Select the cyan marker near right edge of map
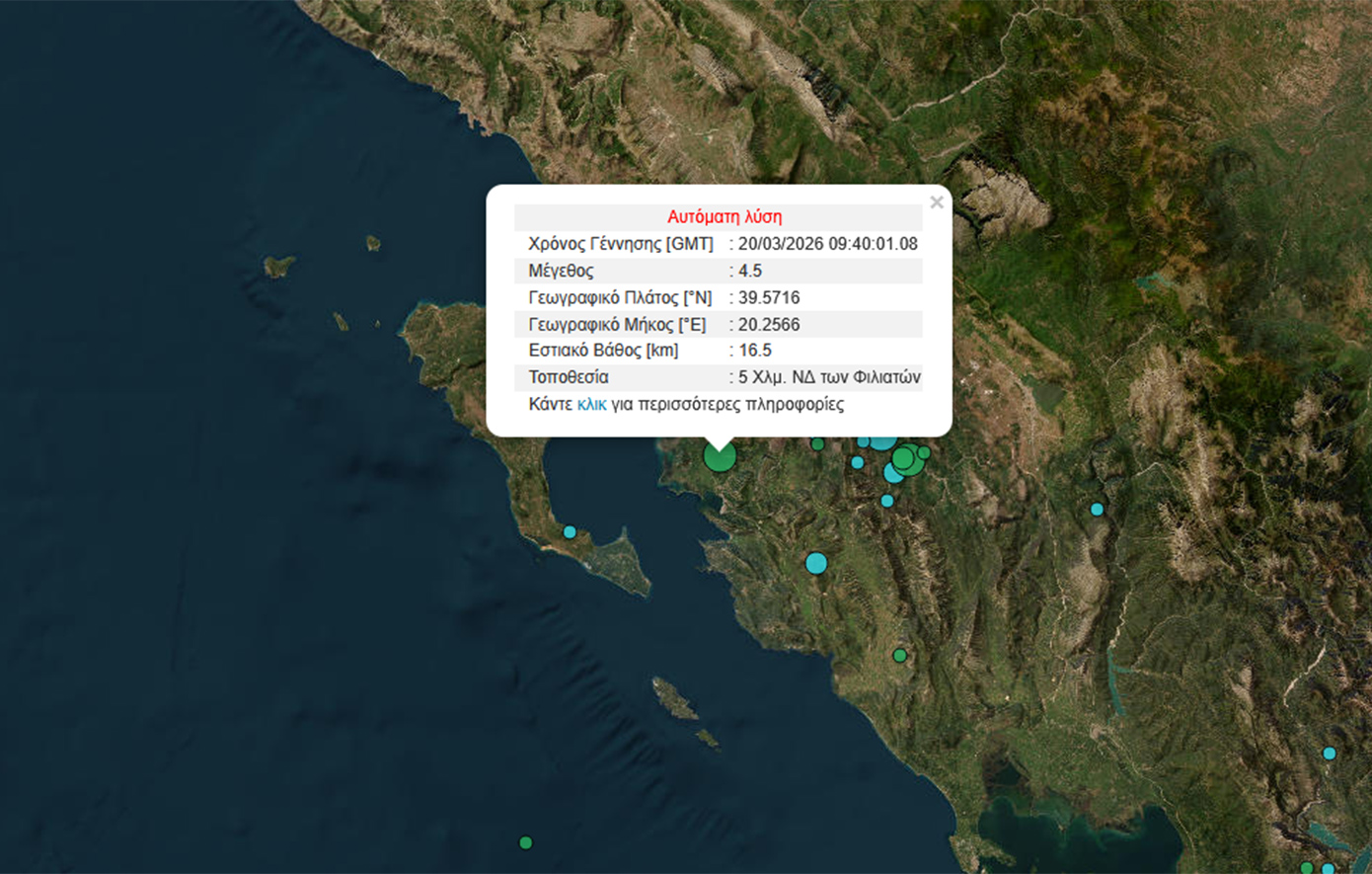Image resolution: width=1372 pixels, height=874 pixels. coord(1330,754)
